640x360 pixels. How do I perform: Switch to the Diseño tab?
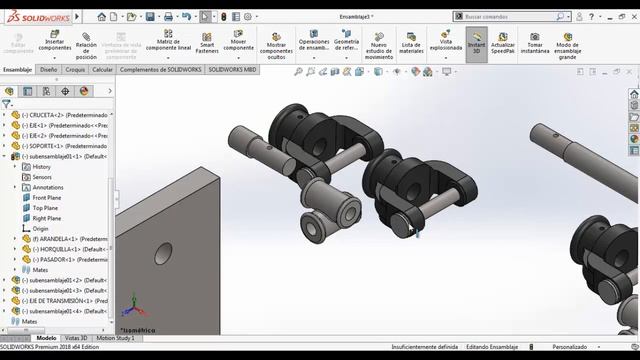coord(49,70)
